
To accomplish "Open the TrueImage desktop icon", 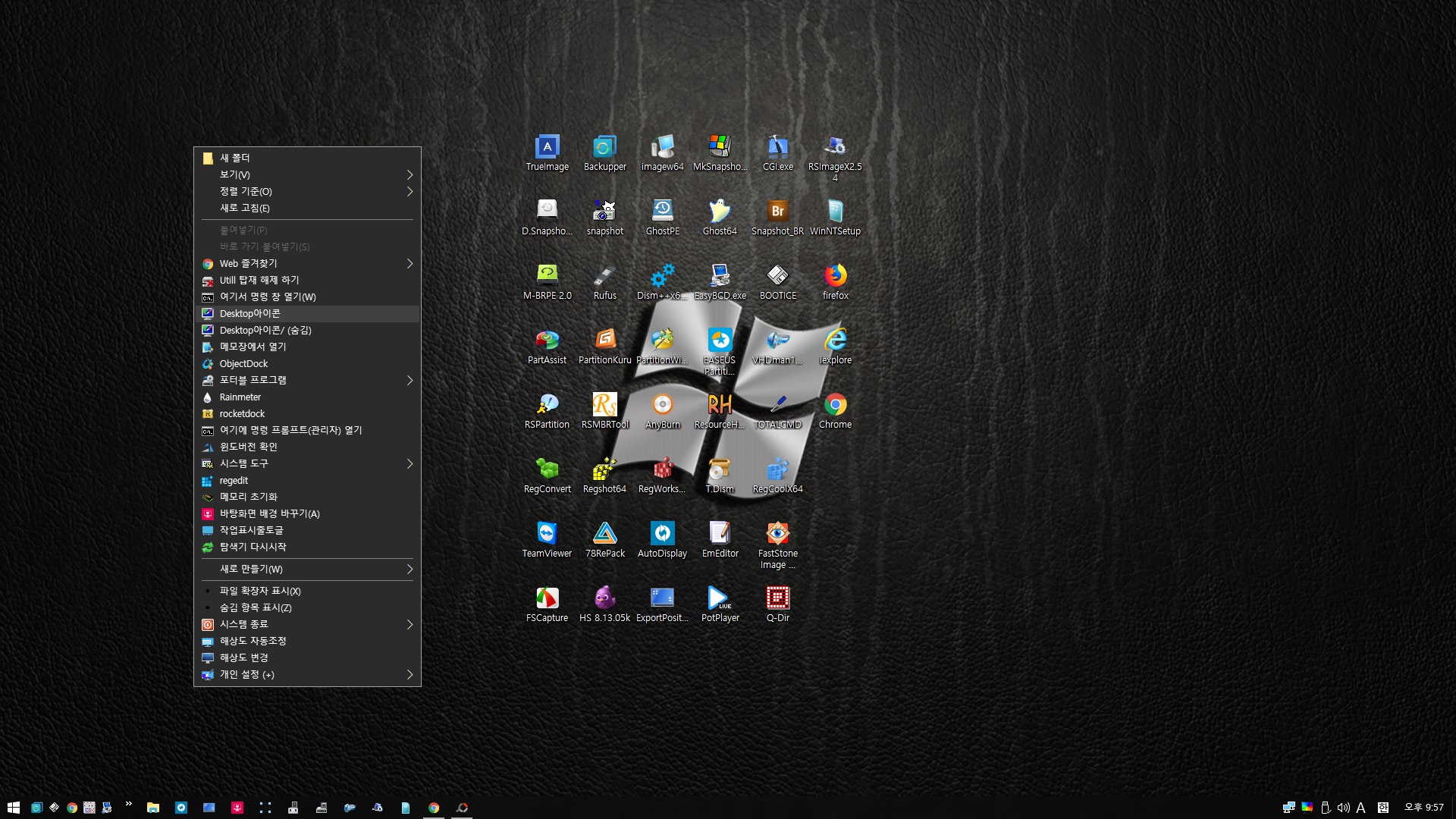I will [547, 152].
